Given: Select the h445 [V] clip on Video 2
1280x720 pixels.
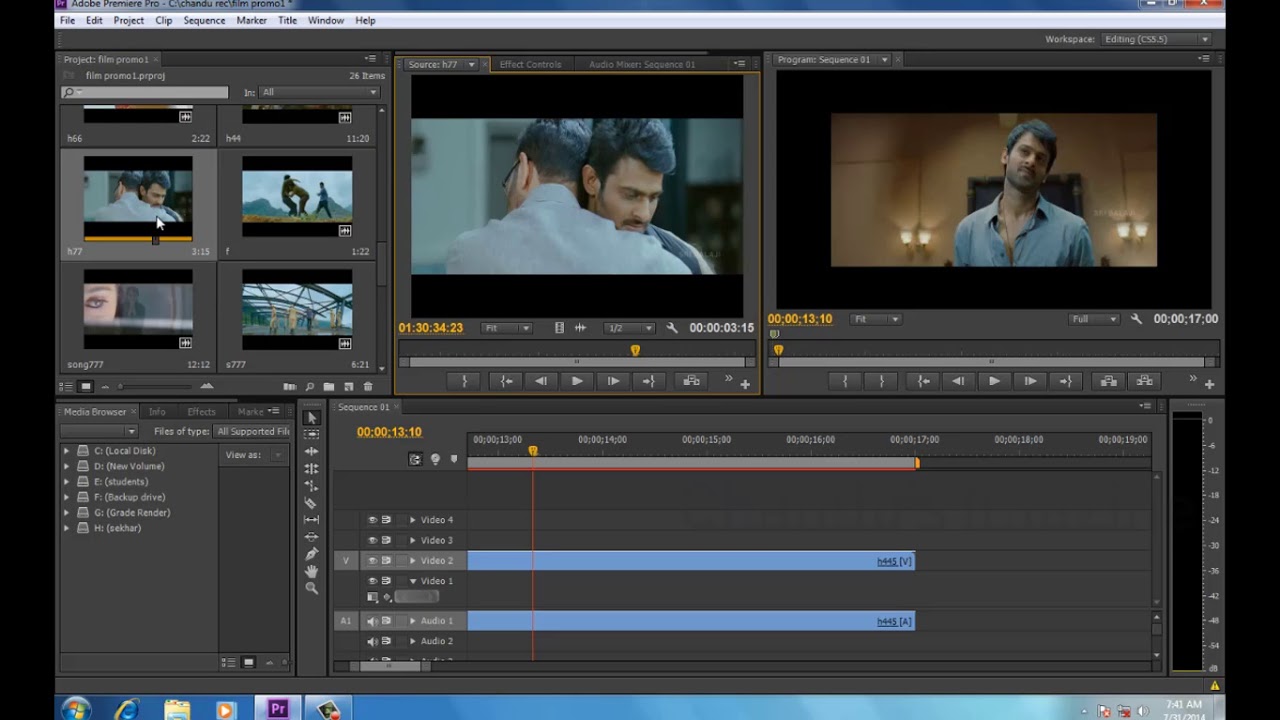Looking at the screenshot, I should pos(691,561).
